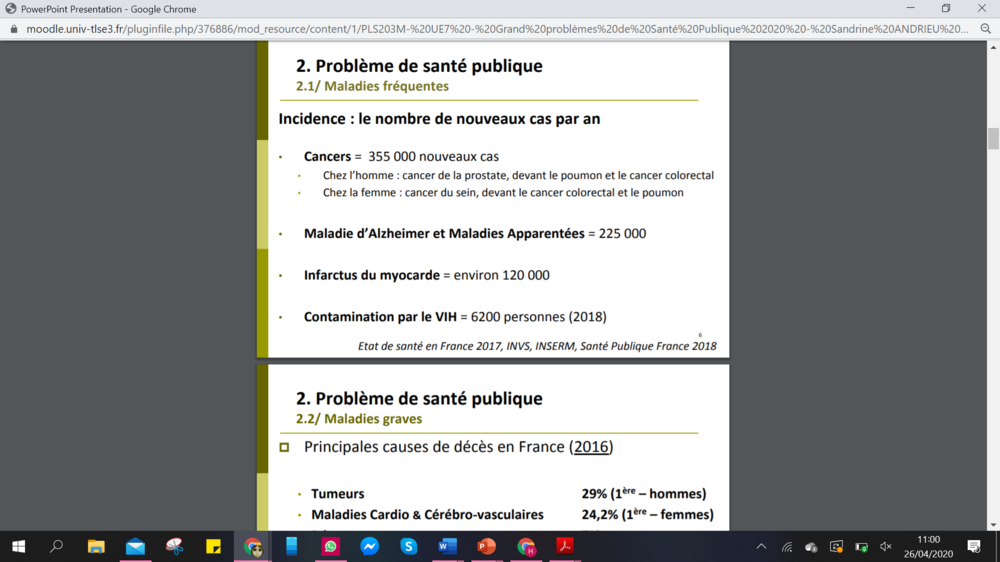Image resolution: width=1000 pixels, height=562 pixels.
Task: Click the site security padlock icon
Action: click(13, 29)
